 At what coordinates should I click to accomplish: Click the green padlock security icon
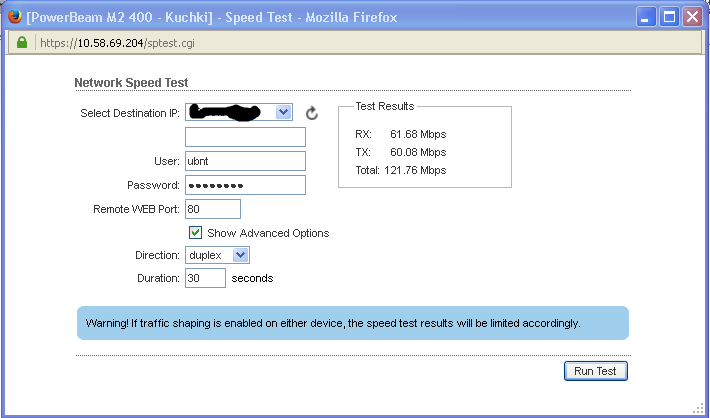pyautogui.click(x=22, y=43)
